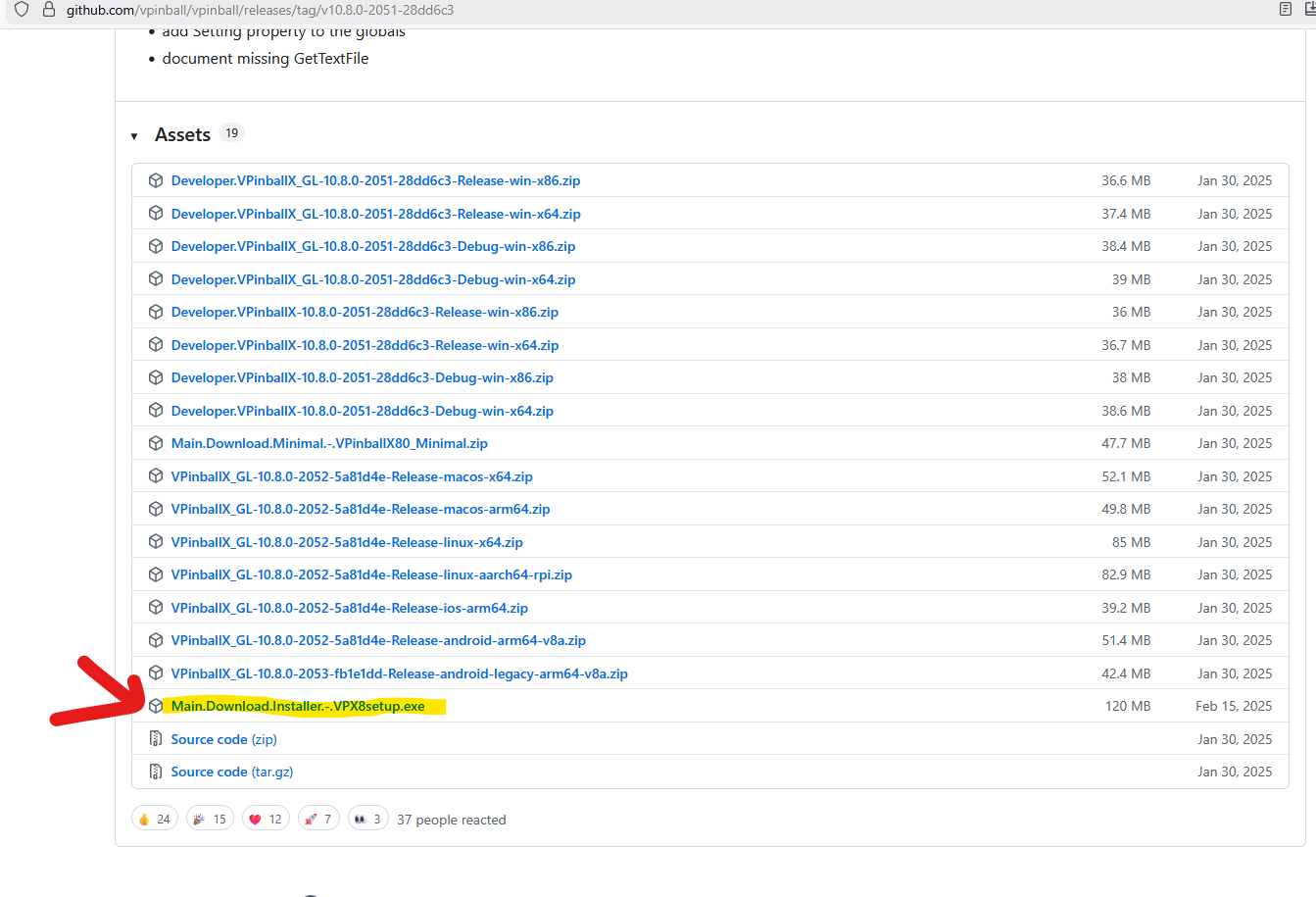Image resolution: width=1316 pixels, height=897 pixels.
Task: Download VPinballX_GL Release-linux-x64.zip link
Action: point(347,542)
